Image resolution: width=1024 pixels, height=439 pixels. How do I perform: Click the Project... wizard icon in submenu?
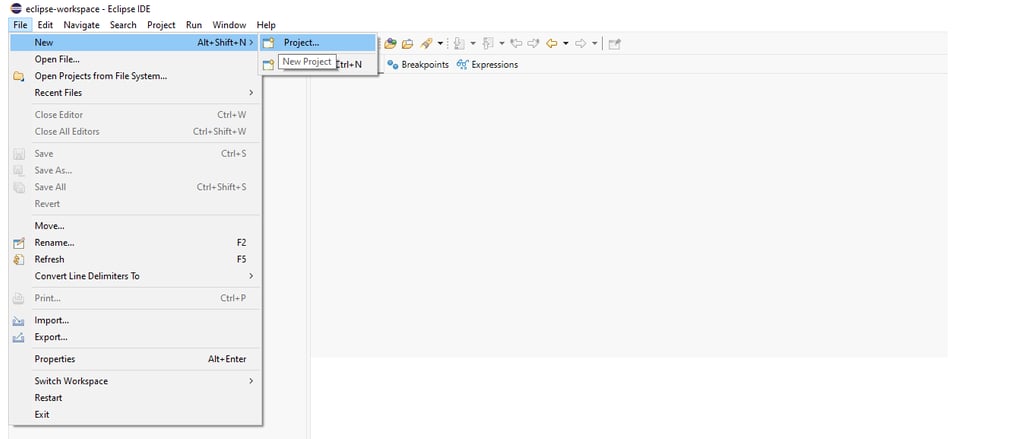tap(268, 43)
